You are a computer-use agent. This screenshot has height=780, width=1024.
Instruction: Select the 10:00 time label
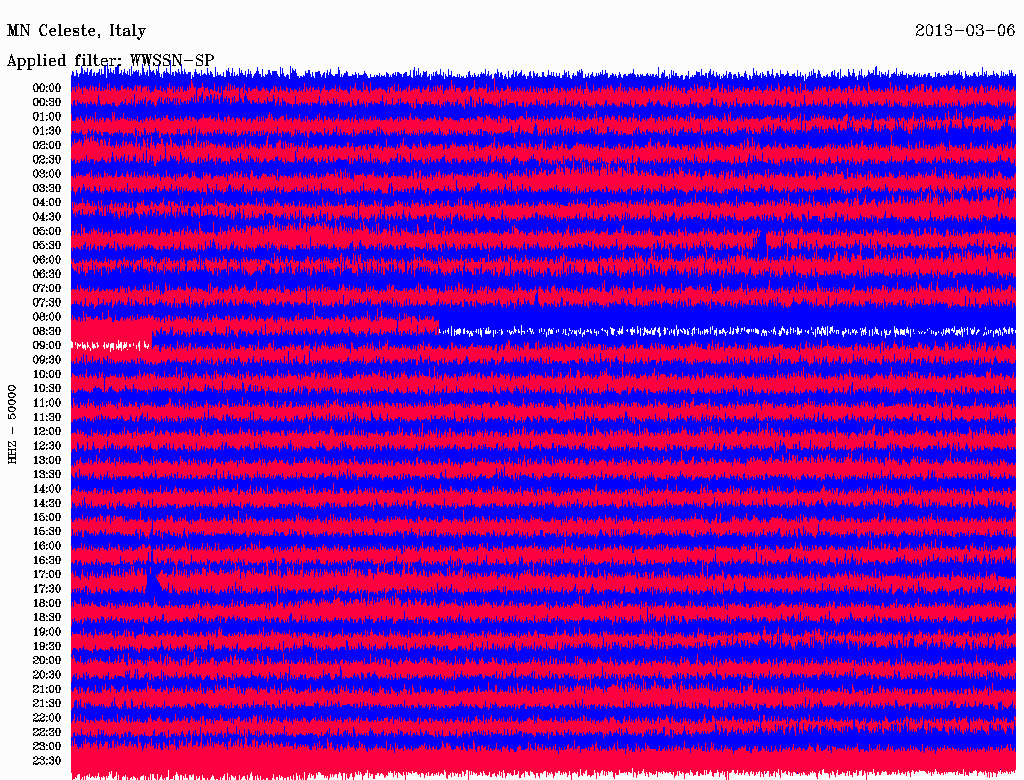tap(47, 374)
